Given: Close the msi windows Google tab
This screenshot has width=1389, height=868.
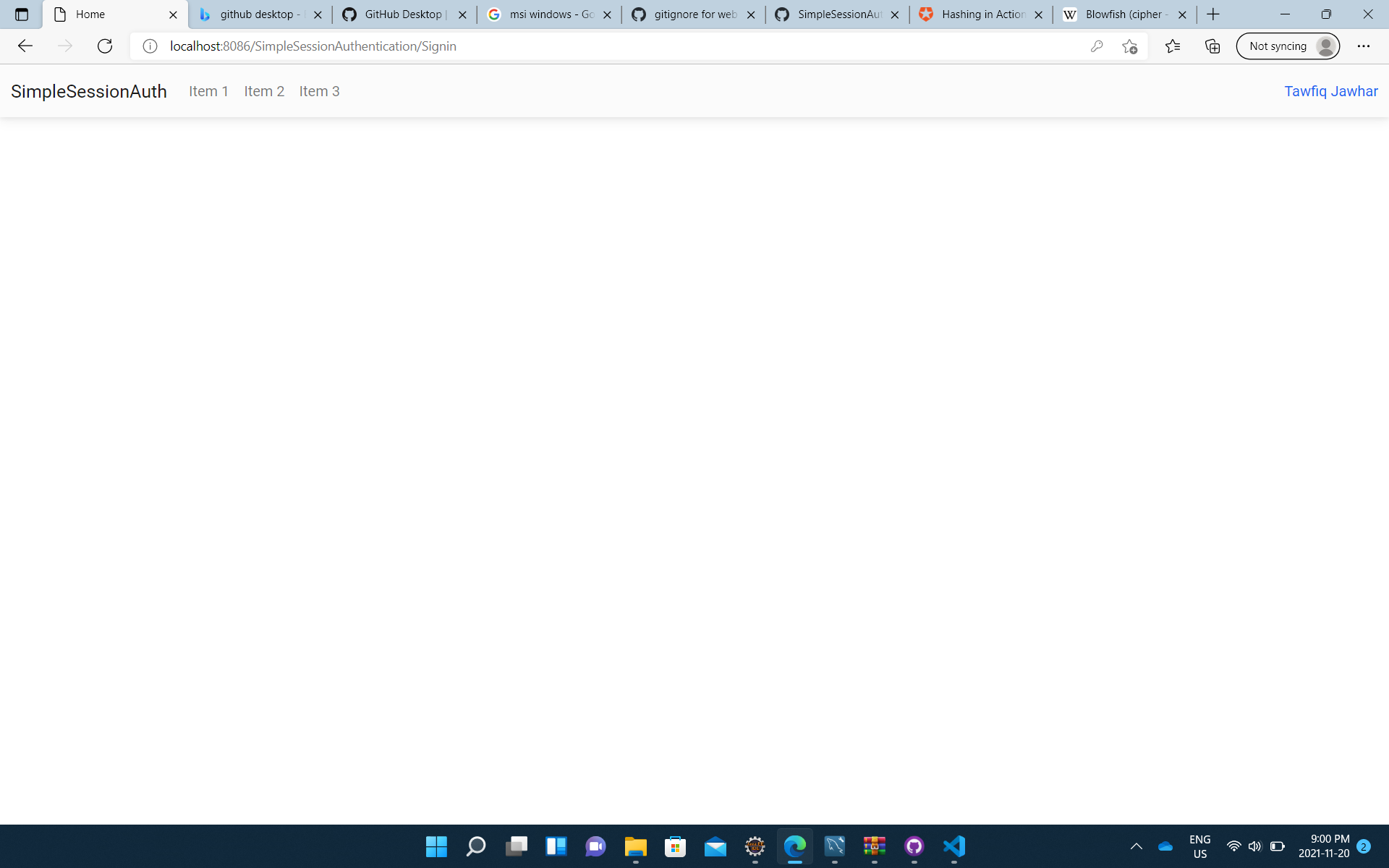Looking at the screenshot, I should [x=607, y=14].
